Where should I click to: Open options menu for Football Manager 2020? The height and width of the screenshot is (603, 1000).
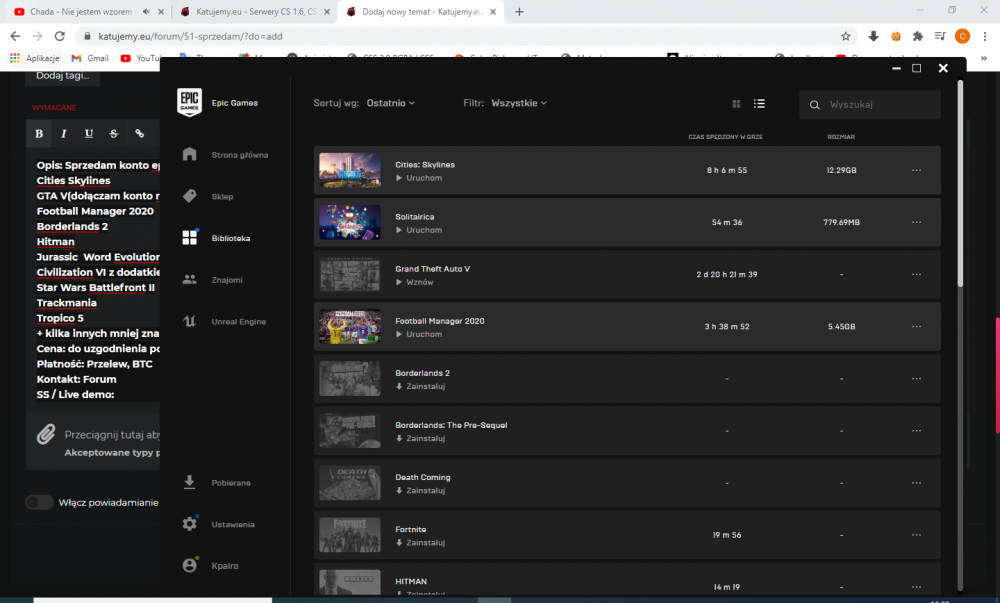[x=916, y=326]
